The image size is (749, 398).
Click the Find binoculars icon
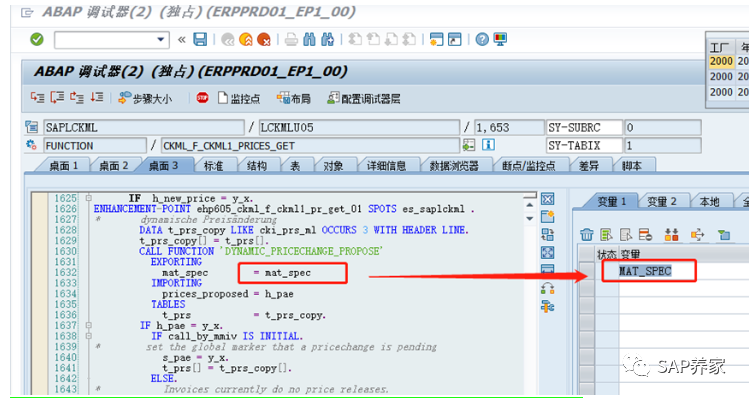point(310,39)
